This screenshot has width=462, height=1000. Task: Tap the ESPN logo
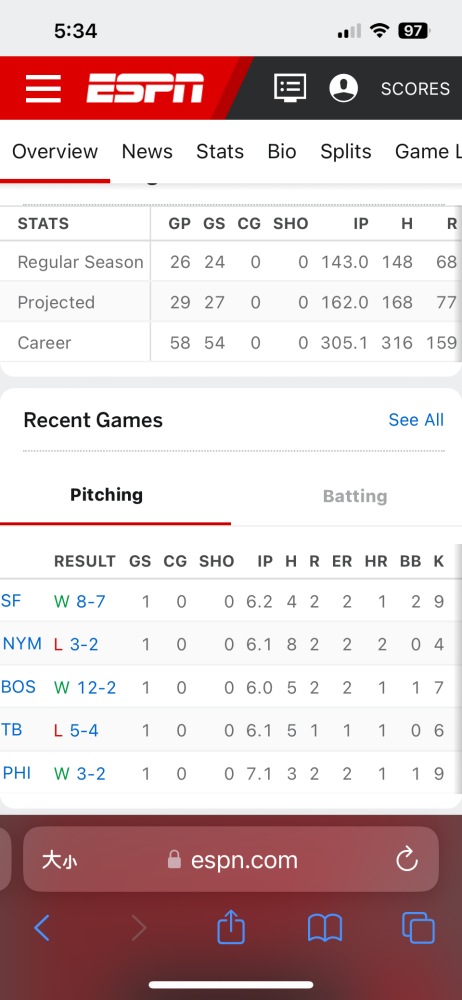point(145,88)
